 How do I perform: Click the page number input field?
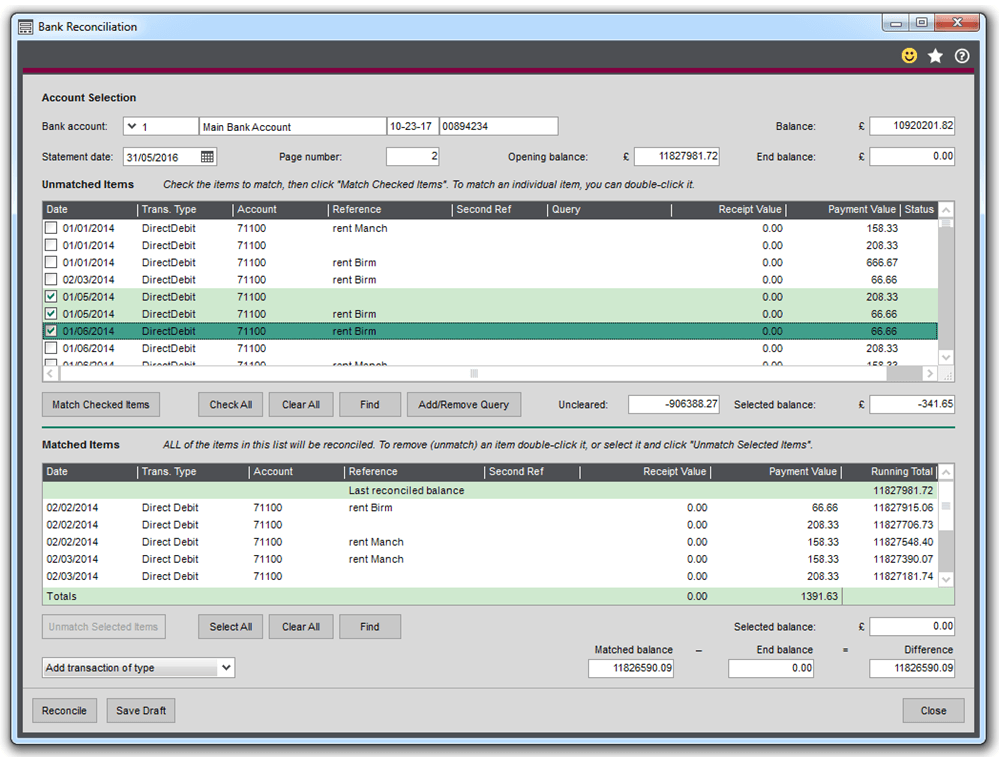pos(411,157)
